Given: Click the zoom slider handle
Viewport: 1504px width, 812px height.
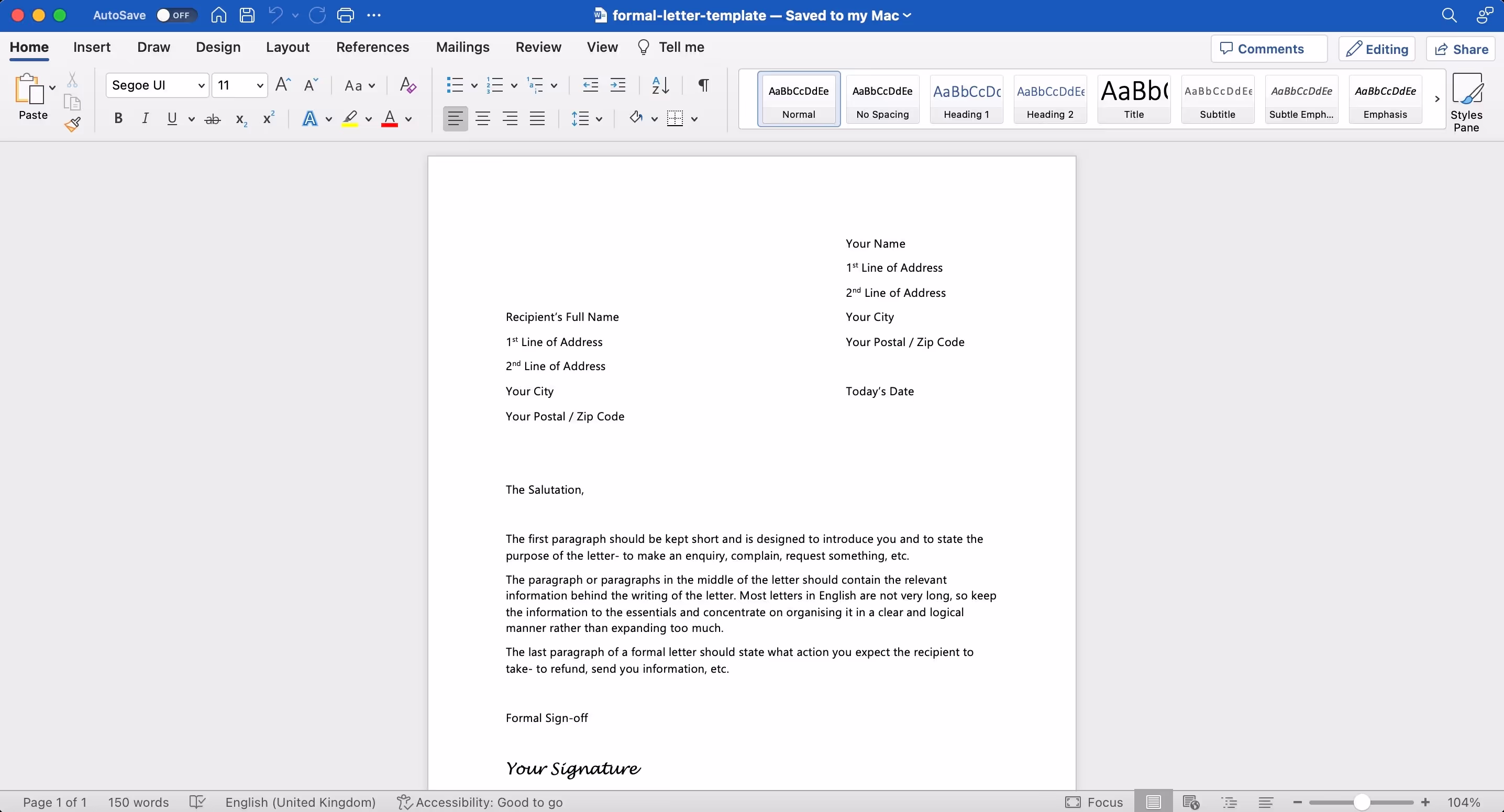Looking at the screenshot, I should coord(1361,802).
